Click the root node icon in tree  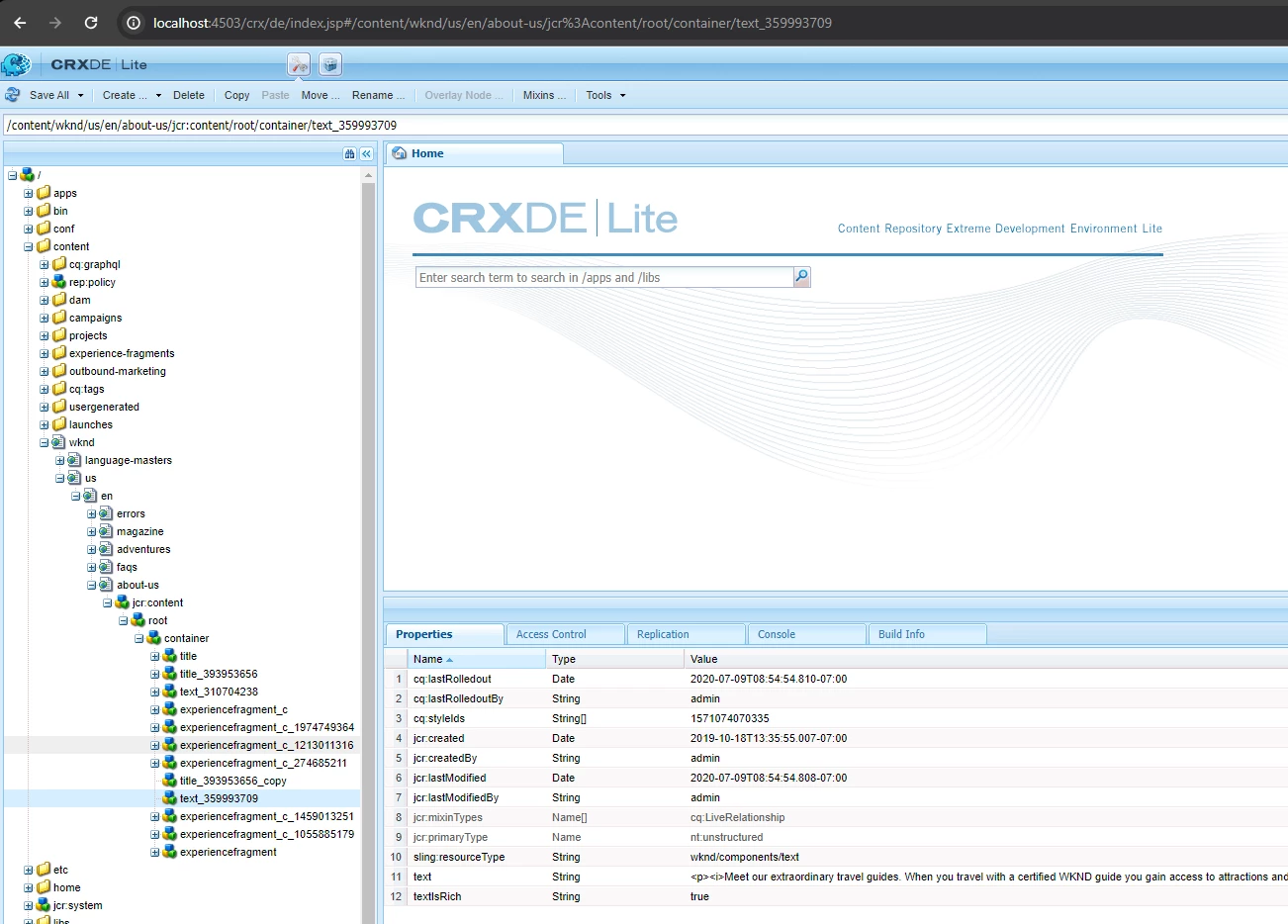click(138, 620)
